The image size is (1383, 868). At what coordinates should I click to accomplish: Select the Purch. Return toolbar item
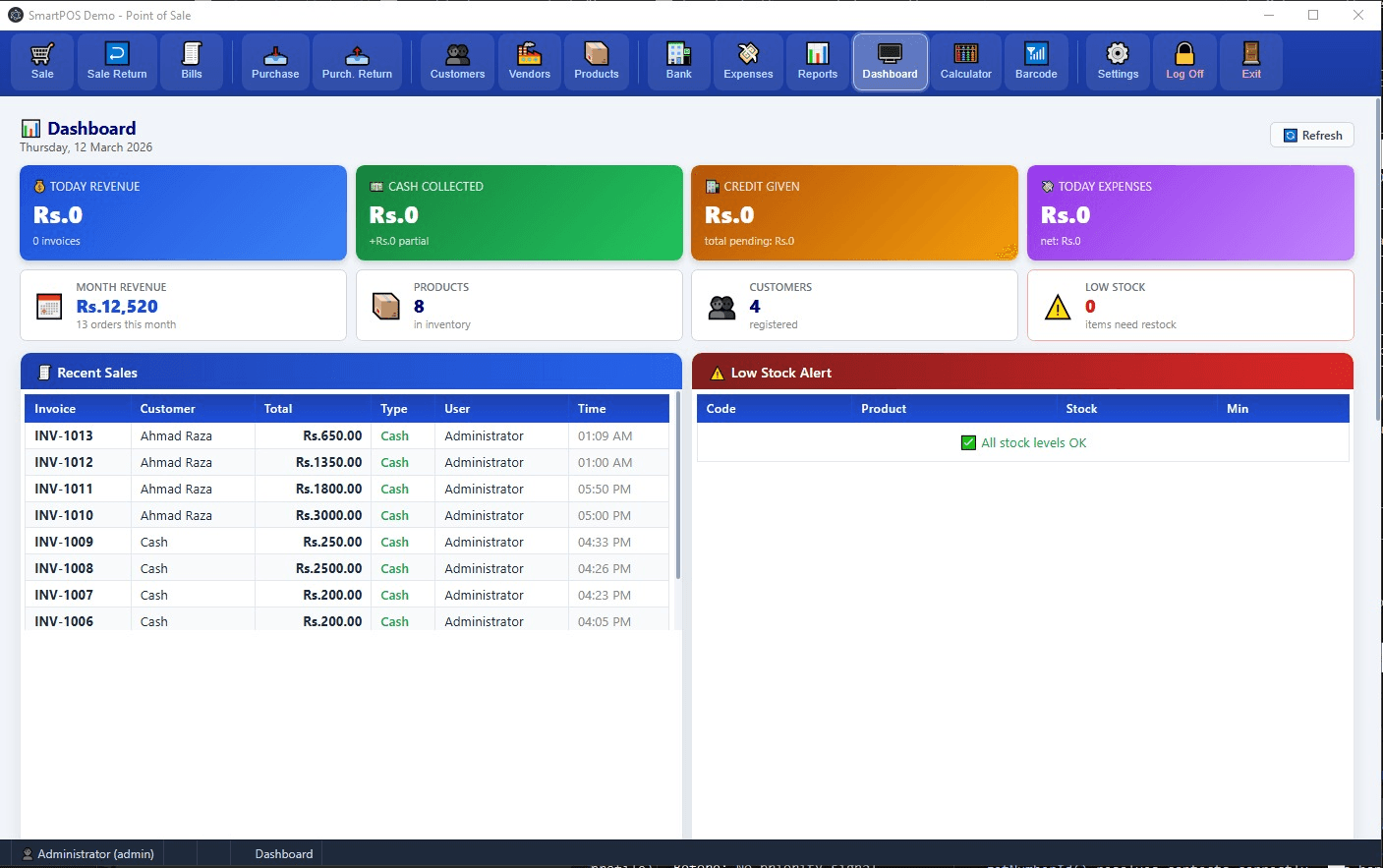(357, 61)
